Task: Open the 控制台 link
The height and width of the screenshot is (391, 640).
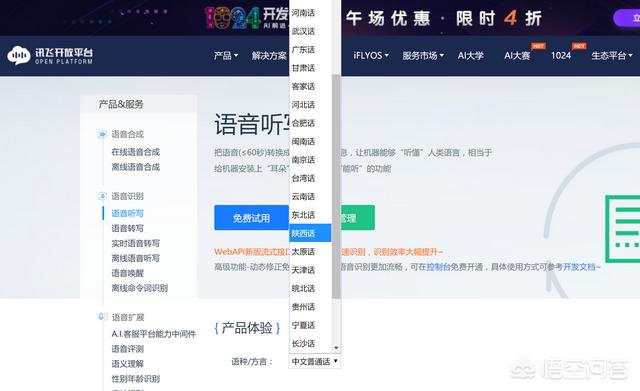Action: click(x=438, y=267)
